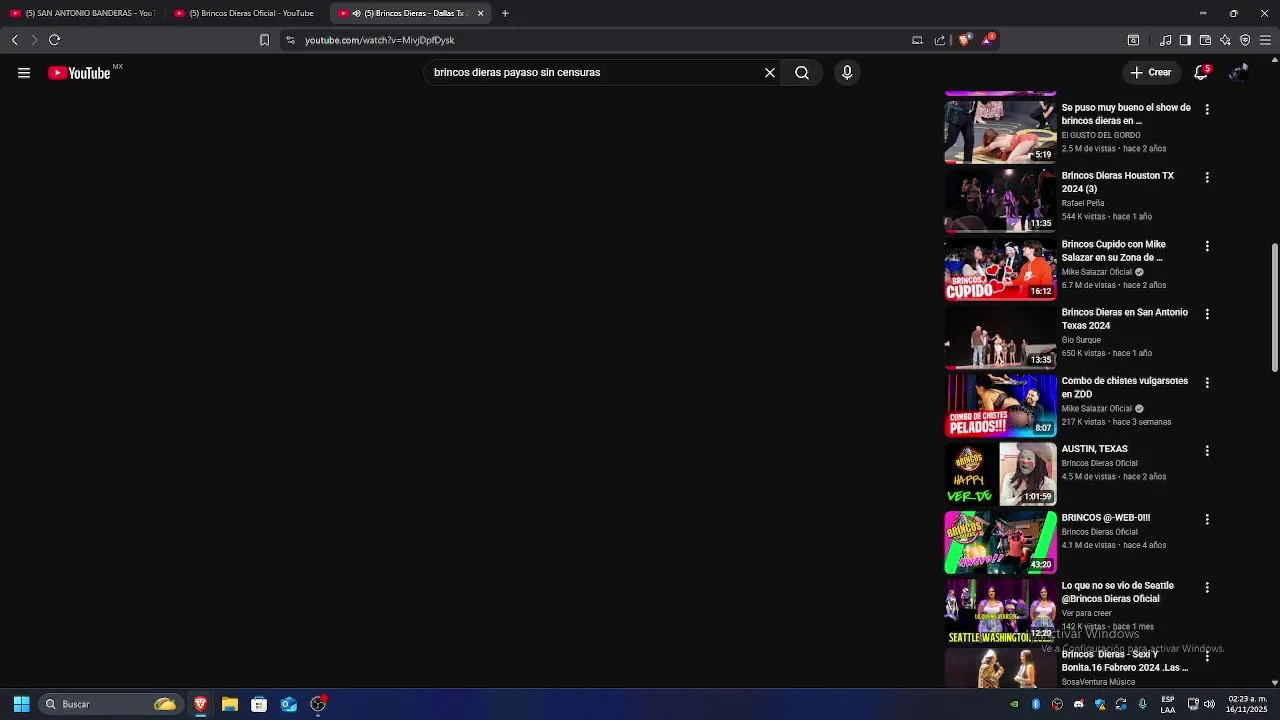Image resolution: width=1280 pixels, height=720 pixels.
Task: Reload the current page
Action: [55, 40]
